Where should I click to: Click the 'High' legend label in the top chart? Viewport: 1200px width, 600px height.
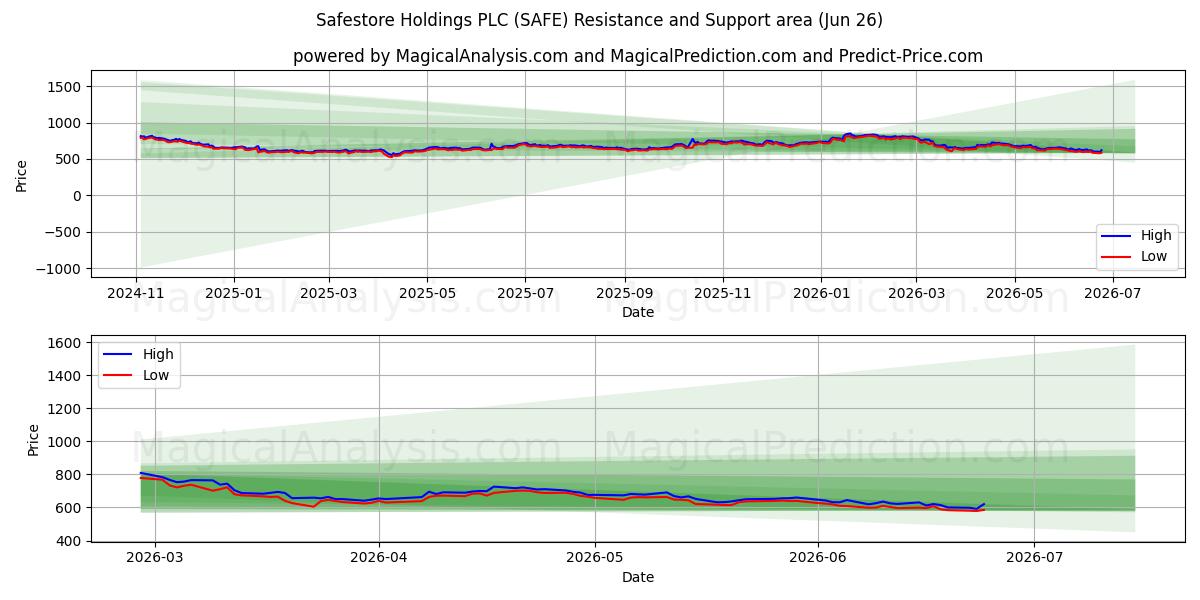1156,236
